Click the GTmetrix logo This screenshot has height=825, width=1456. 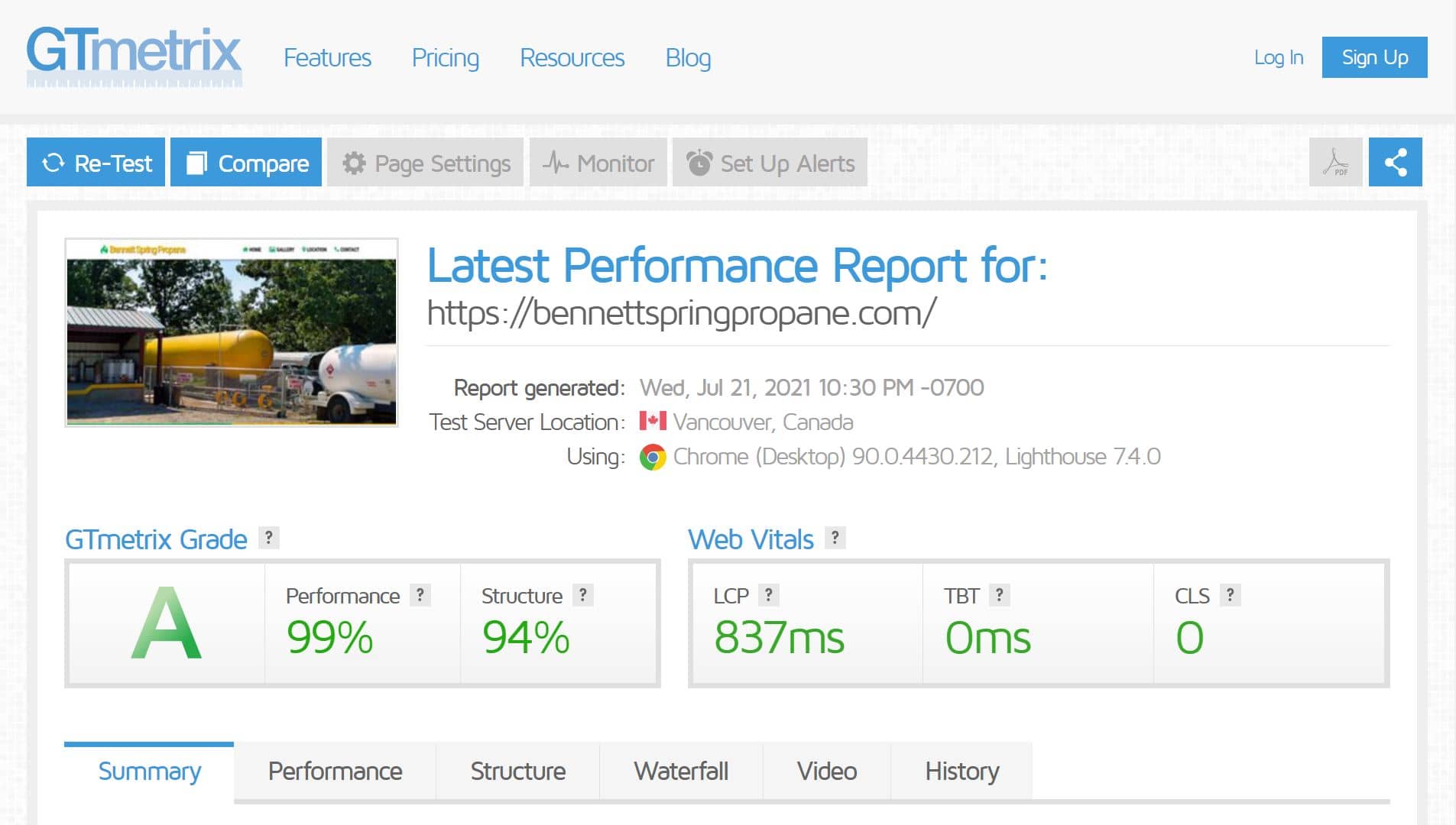pos(135,57)
